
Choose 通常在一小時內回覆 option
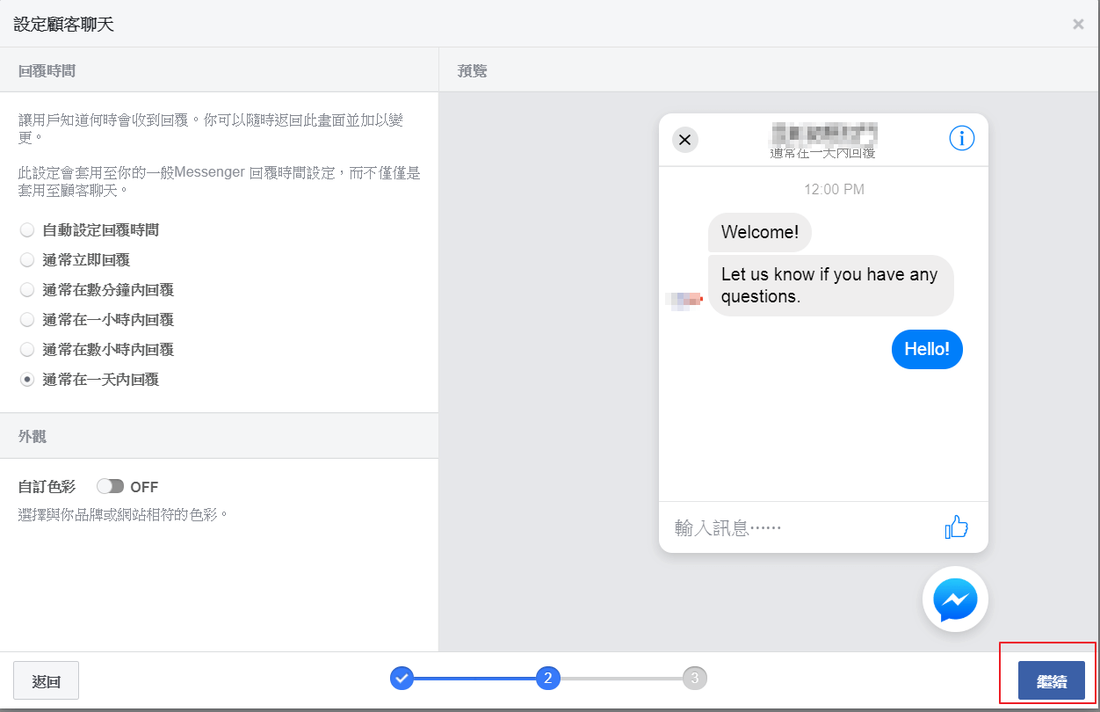coord(27,320)
